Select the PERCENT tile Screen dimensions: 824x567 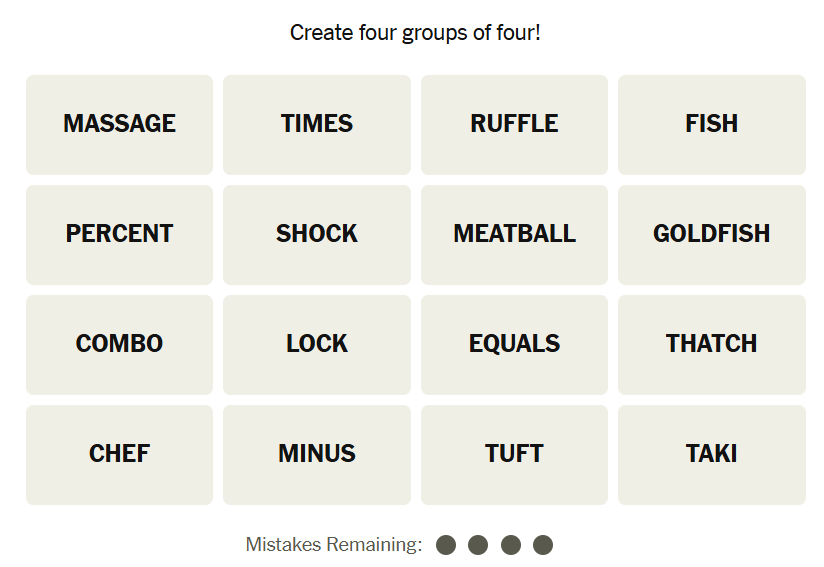pyautogui.click(x=119, y=234)
